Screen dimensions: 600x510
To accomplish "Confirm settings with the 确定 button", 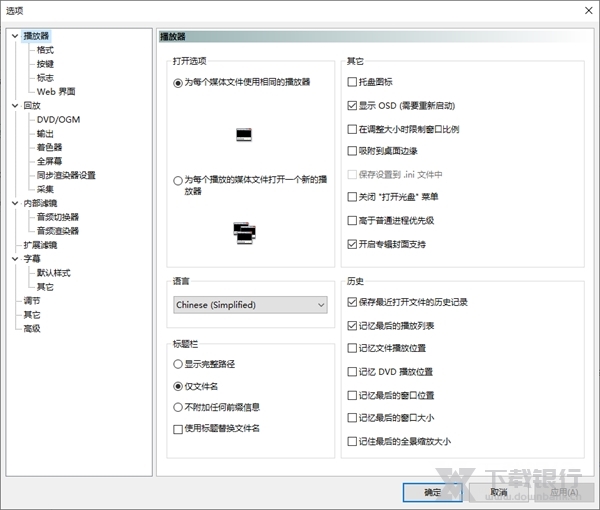I will click(432, 492).
